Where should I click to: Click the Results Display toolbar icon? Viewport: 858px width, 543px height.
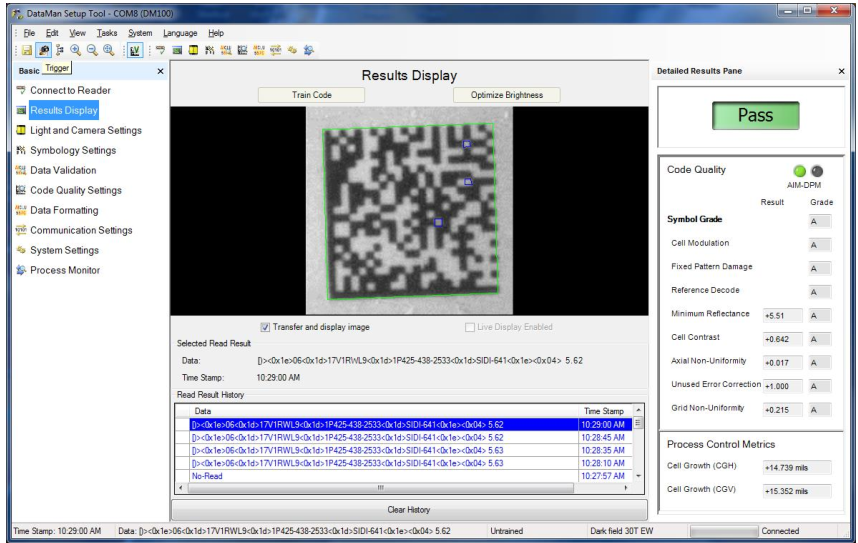pos(177,50)
